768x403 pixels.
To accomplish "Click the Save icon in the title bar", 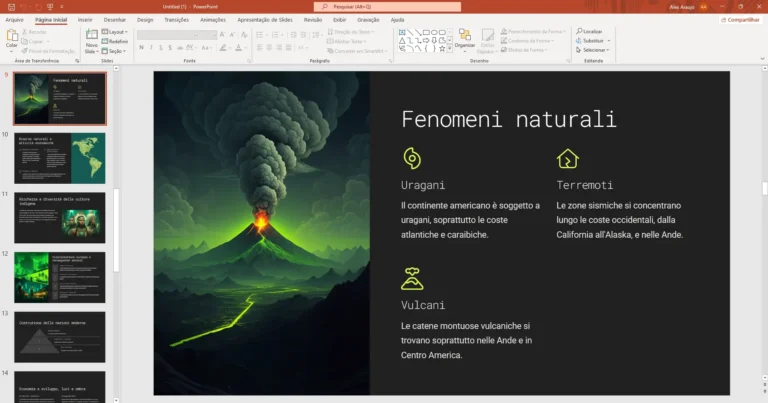I will coord(11,7).
